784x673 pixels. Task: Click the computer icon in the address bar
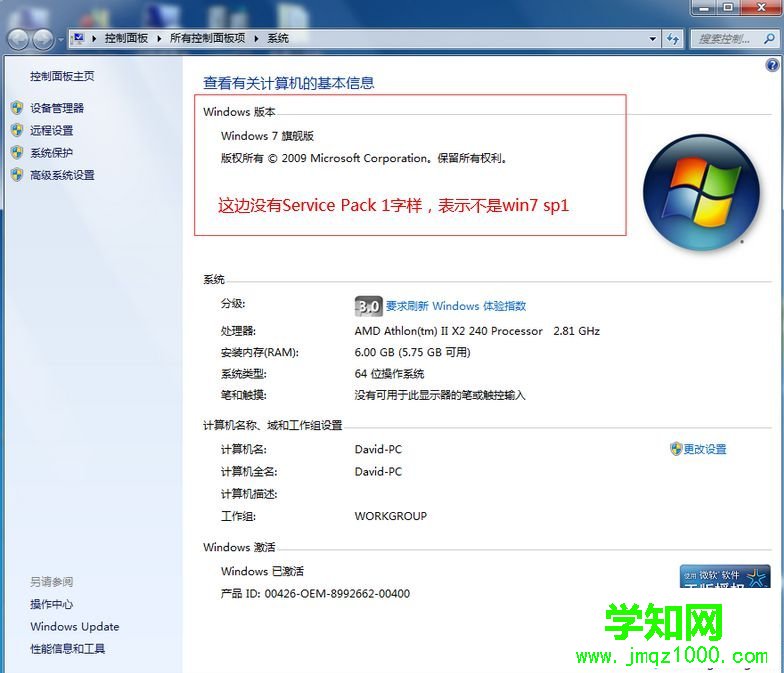coord(78,38)
